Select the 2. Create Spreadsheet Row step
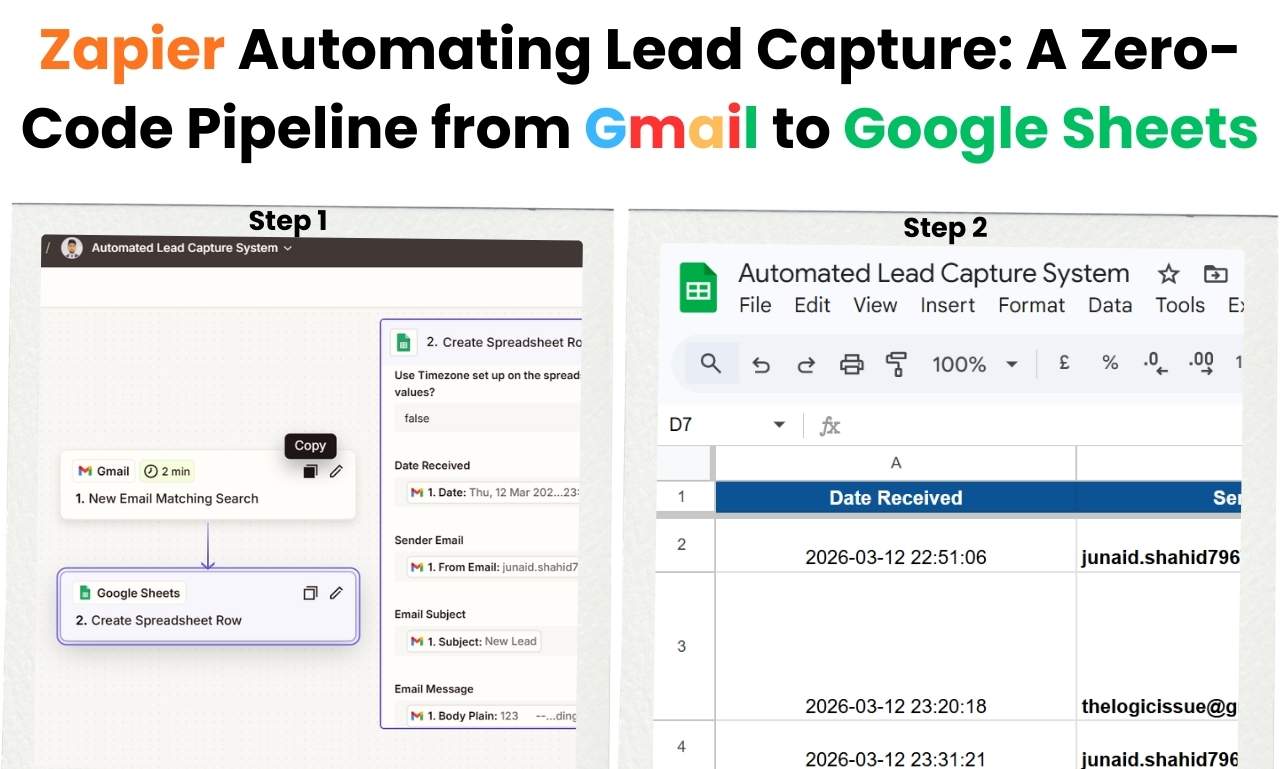 [x=208, y=606]
